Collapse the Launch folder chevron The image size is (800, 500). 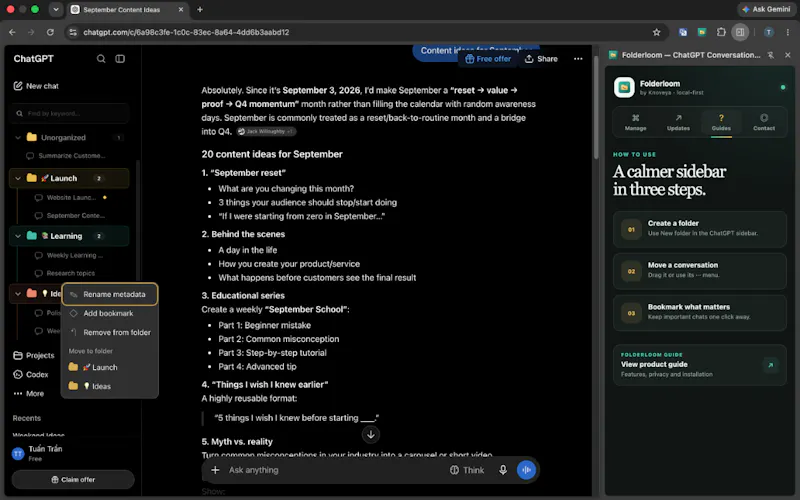(18, 178)
